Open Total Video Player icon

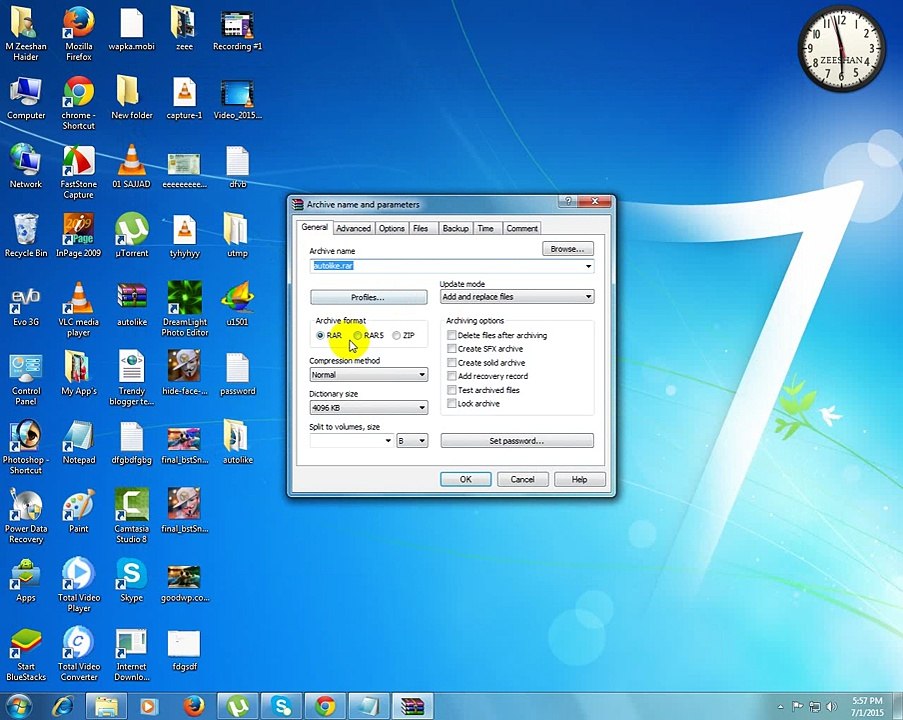79,585
